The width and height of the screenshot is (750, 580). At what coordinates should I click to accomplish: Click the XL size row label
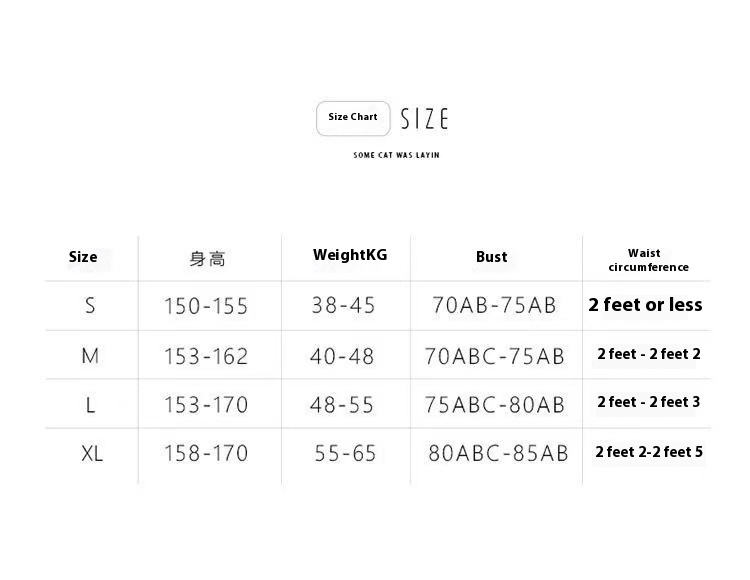(92, 453)
